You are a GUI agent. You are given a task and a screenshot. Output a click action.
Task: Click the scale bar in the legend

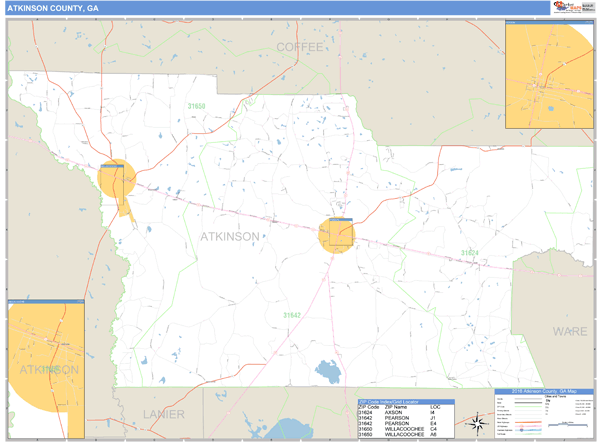tap(568, 424)
